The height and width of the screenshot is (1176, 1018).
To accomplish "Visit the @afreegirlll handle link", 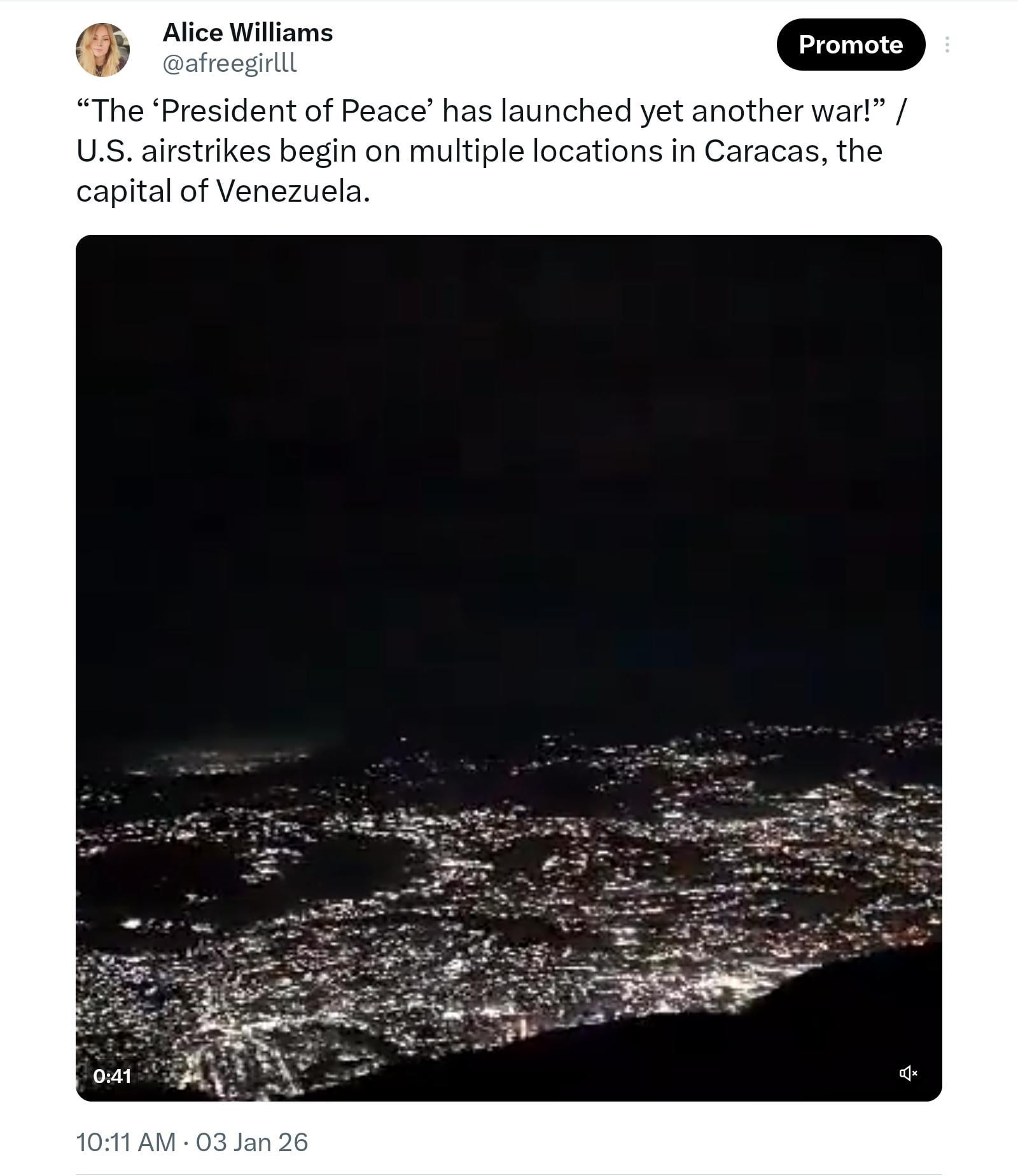I will click(230, 63).
